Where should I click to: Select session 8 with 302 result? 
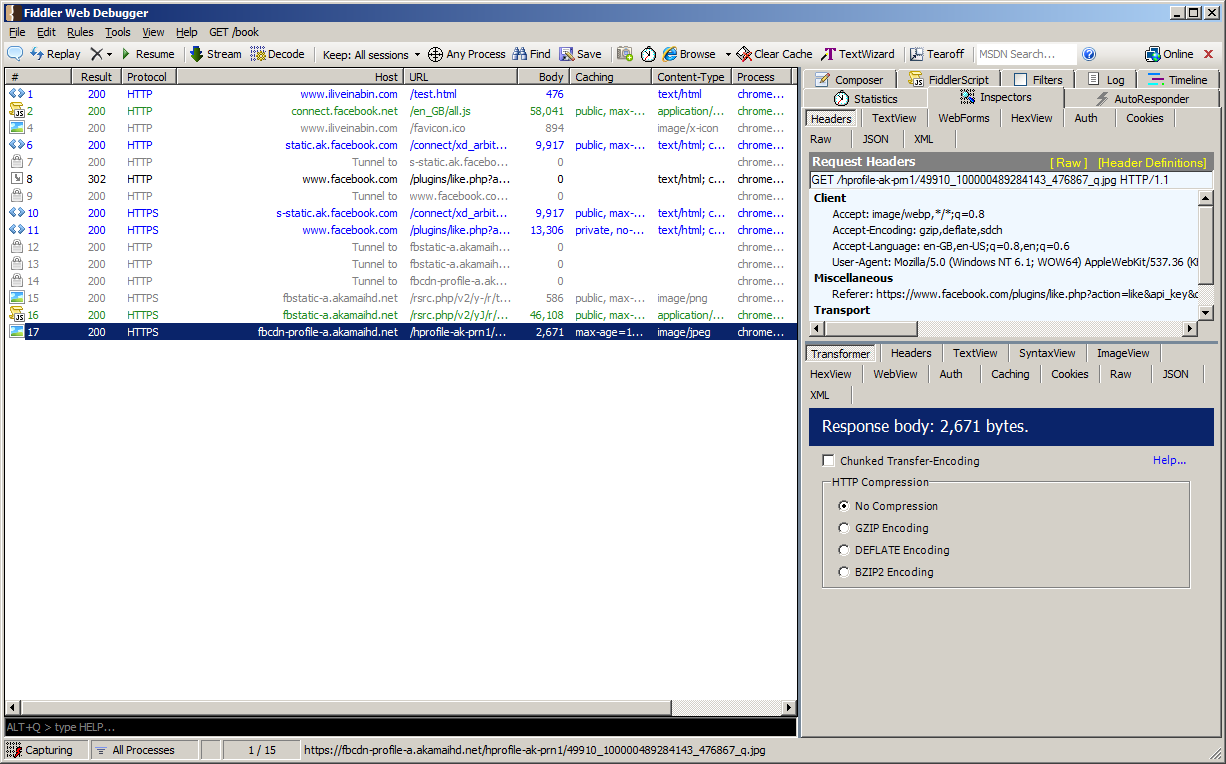pos(401,179)
